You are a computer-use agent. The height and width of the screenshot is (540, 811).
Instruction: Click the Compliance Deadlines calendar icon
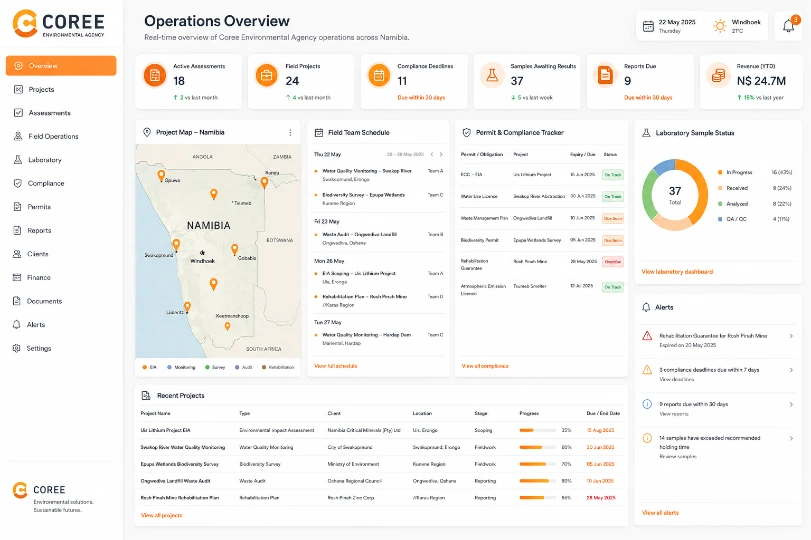coord(379,76)
